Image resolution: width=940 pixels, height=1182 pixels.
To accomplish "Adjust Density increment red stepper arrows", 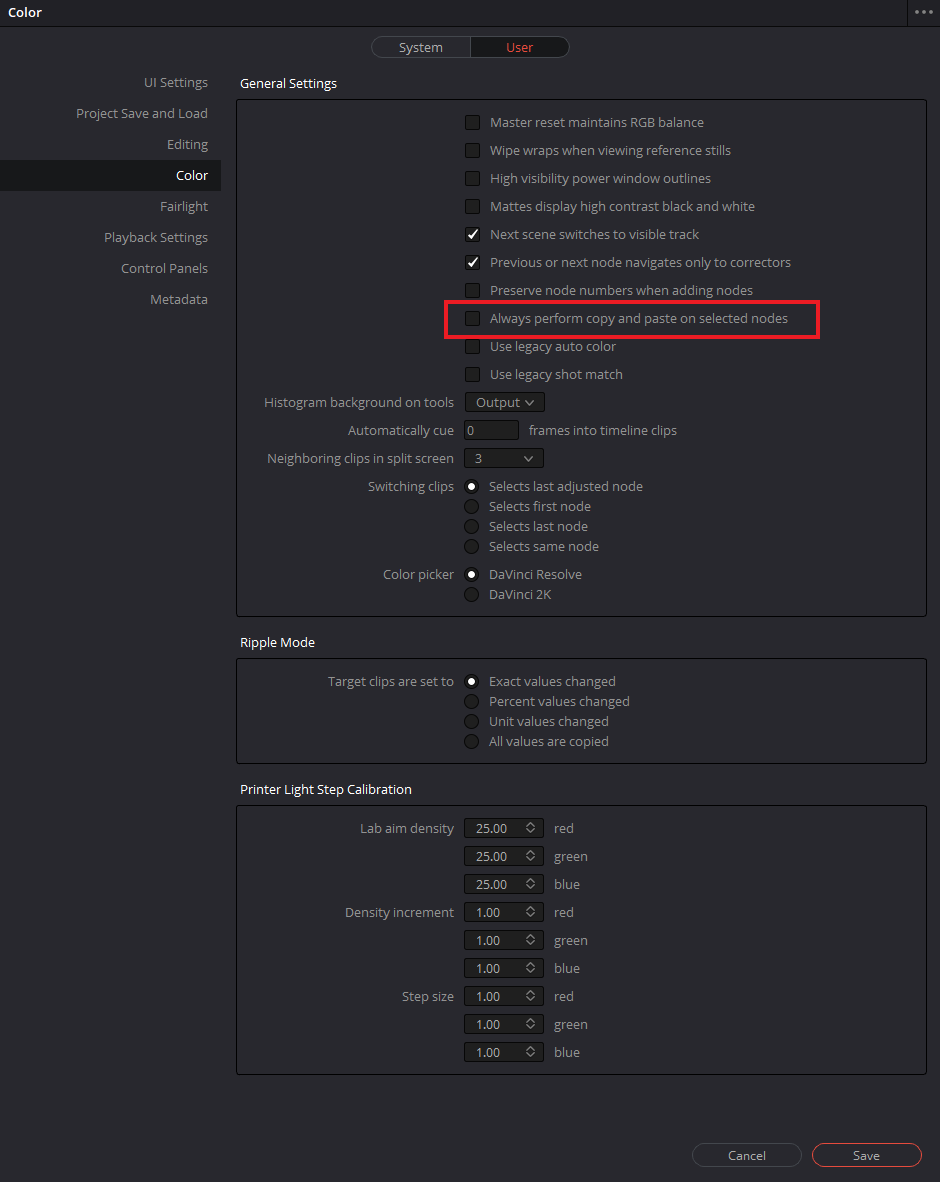I will coord(531,911).
